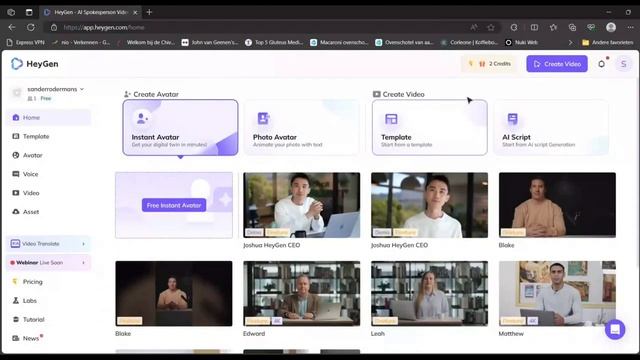The width and height of the screenshot is (640, 360).
Task: Click the HeyGen logo
Action: click(x=35, y=64)
